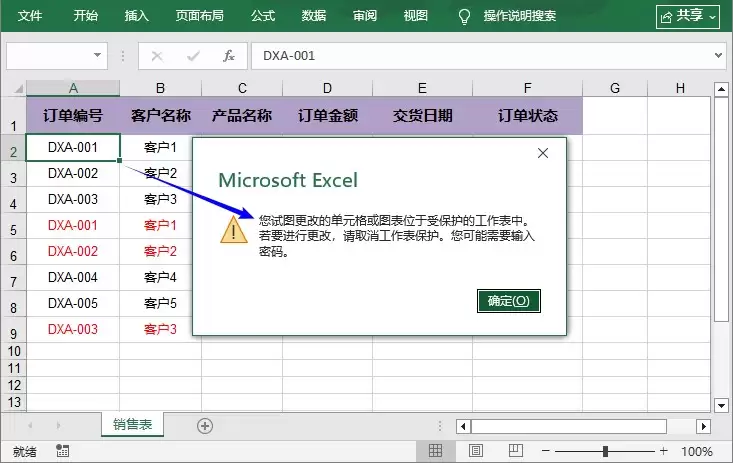Zoom in with the plus icon
The image size is (733, 463).
coord(663,451)
